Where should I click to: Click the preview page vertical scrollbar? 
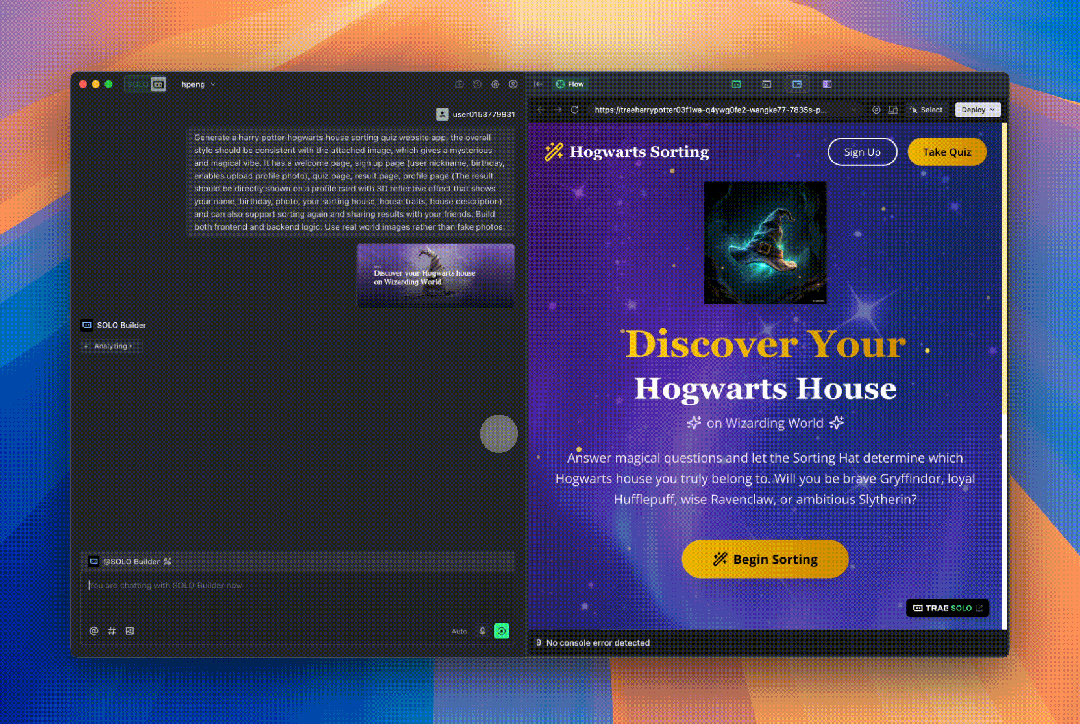(1004, 376)
